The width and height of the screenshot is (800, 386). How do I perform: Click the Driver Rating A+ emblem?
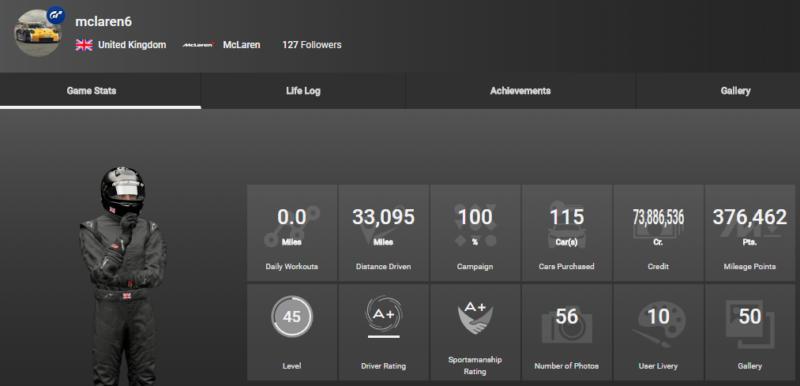[384, 314]
